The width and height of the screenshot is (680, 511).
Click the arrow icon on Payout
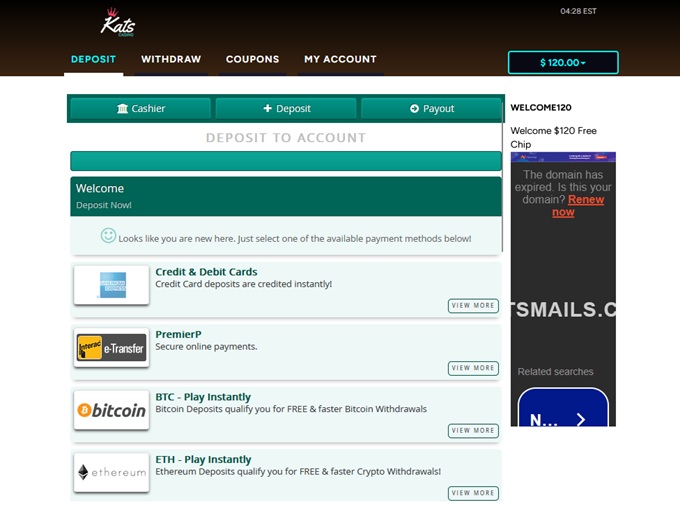414,108
